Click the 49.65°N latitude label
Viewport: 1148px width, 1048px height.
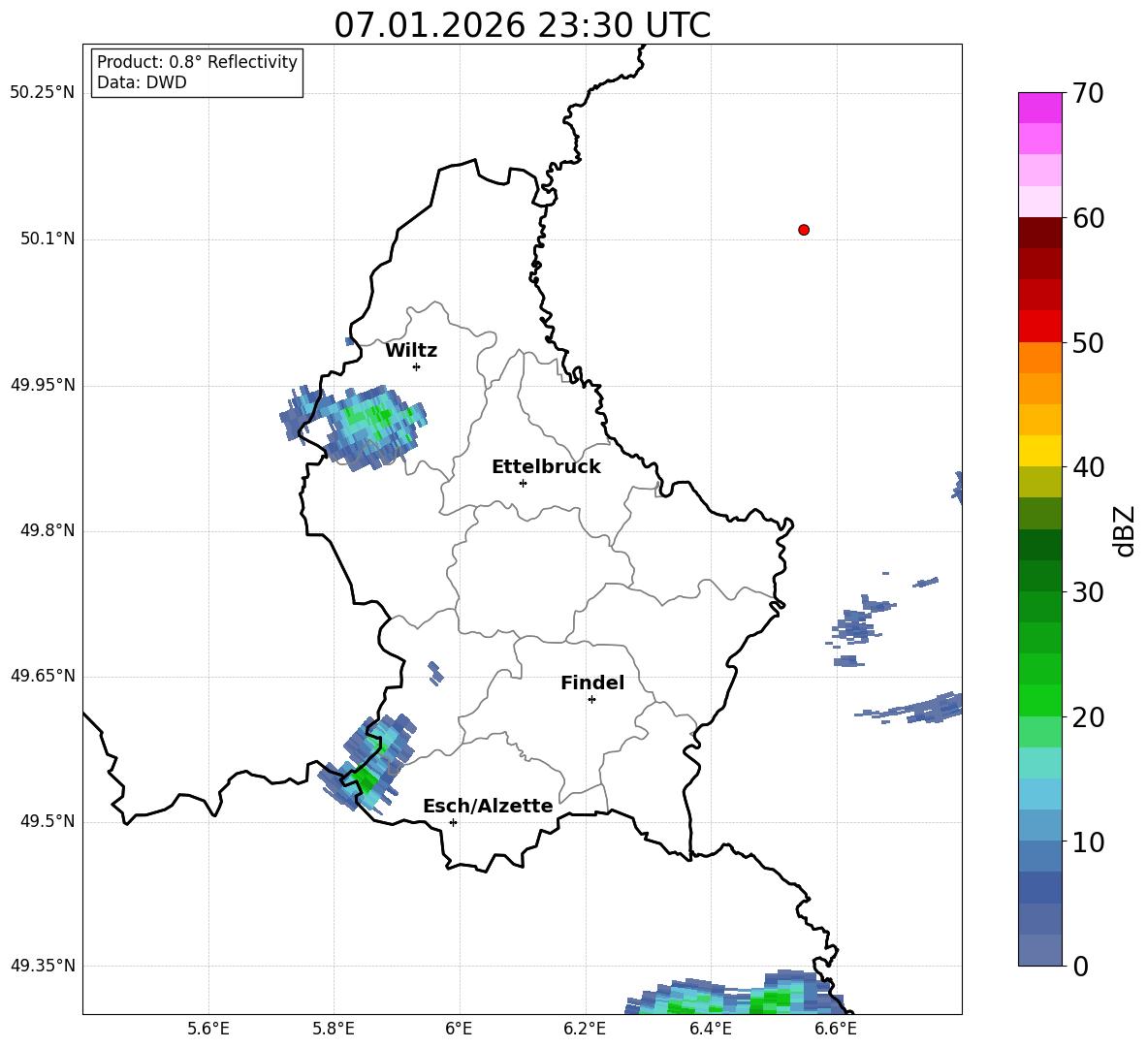[x=43, y=676]
